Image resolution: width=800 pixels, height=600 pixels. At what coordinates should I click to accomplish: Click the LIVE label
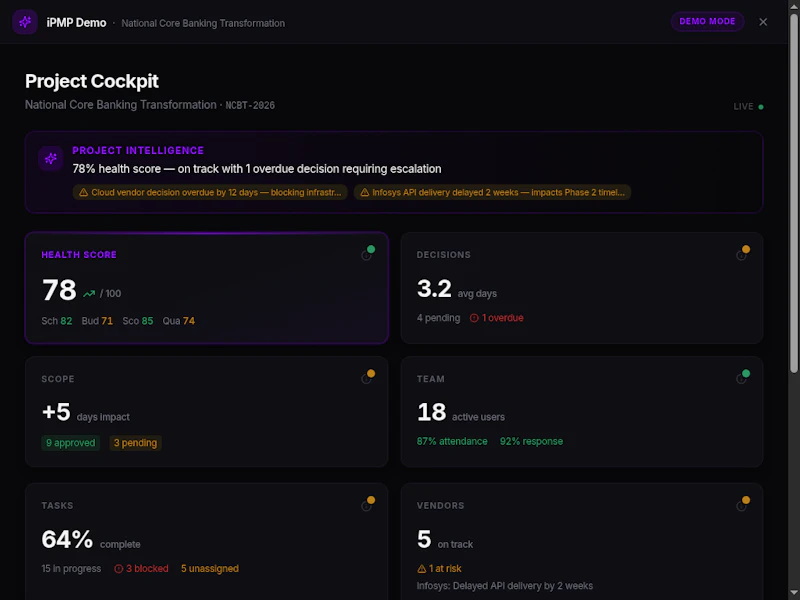pos(743,107)
